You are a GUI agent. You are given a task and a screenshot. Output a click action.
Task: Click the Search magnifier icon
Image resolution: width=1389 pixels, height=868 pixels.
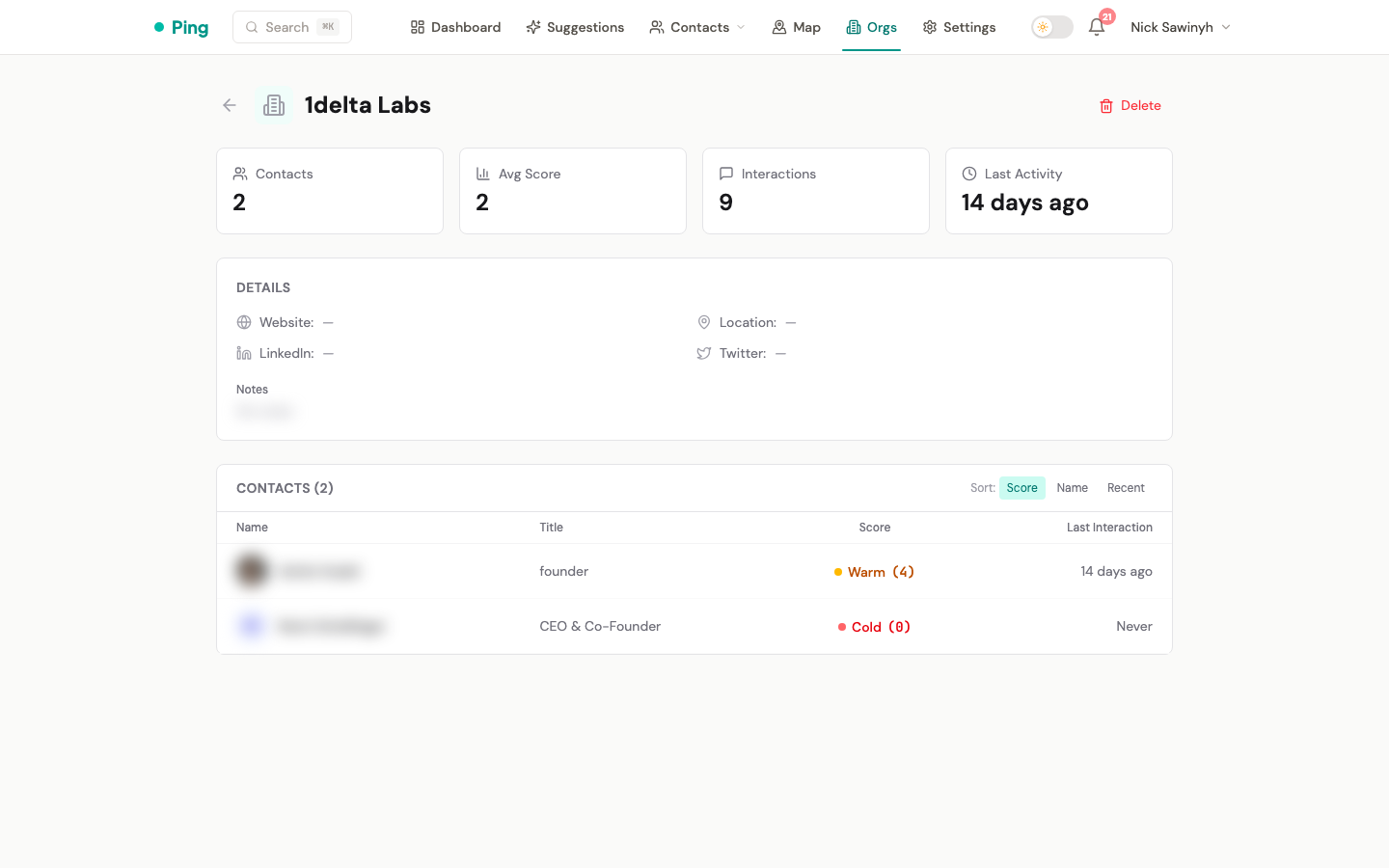coord(252,27)
